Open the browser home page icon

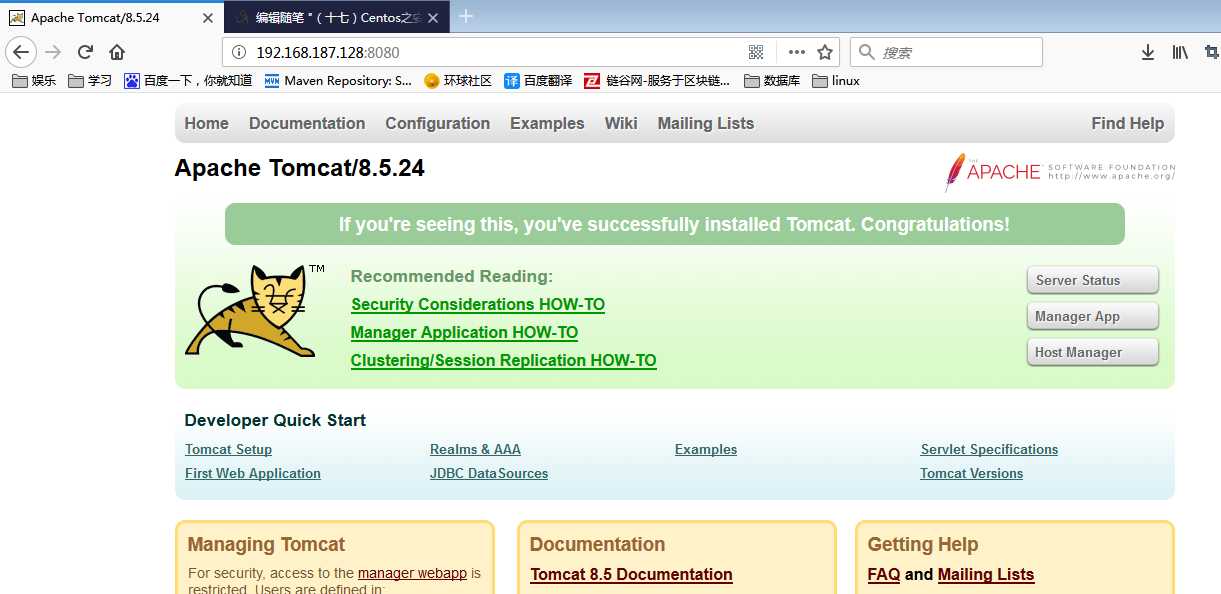[x=117, y=52]
